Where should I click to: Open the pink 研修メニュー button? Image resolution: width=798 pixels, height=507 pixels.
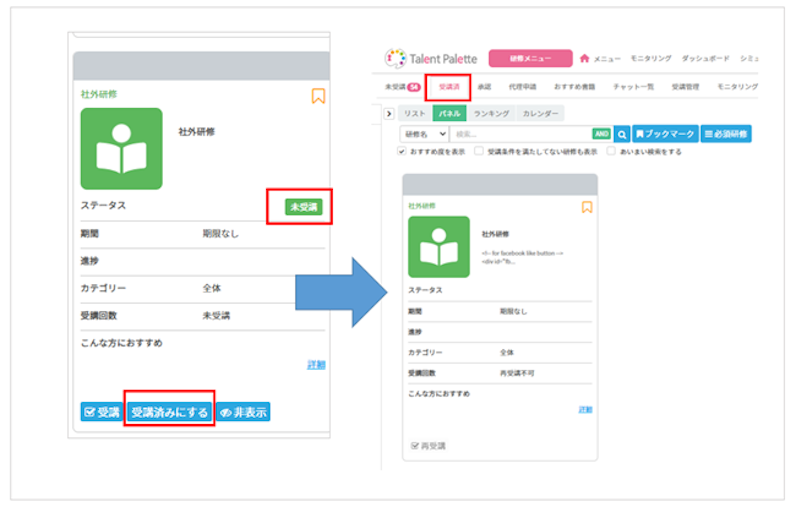530,59
